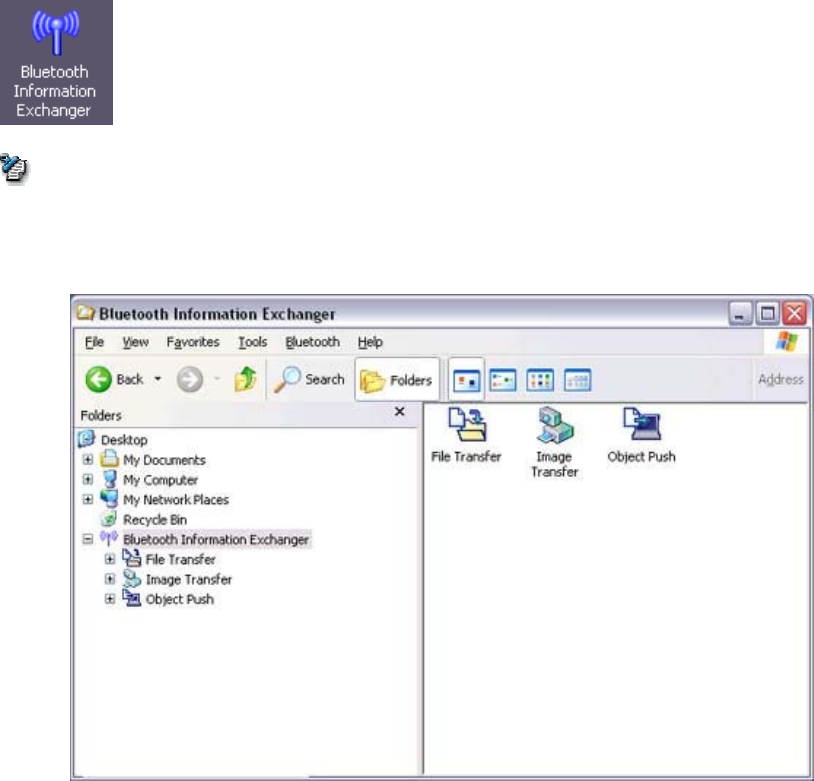The height and width of the screenshot is (781, 814).
Task: Select the first view mode toolbar icon
Action: tap(466, 380)
